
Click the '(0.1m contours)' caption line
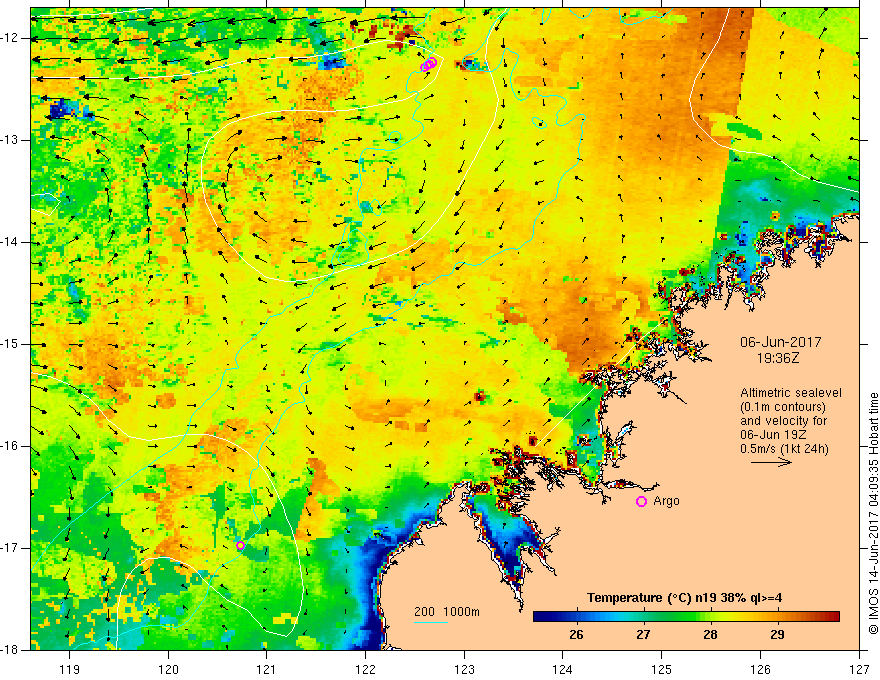point(783,407)
